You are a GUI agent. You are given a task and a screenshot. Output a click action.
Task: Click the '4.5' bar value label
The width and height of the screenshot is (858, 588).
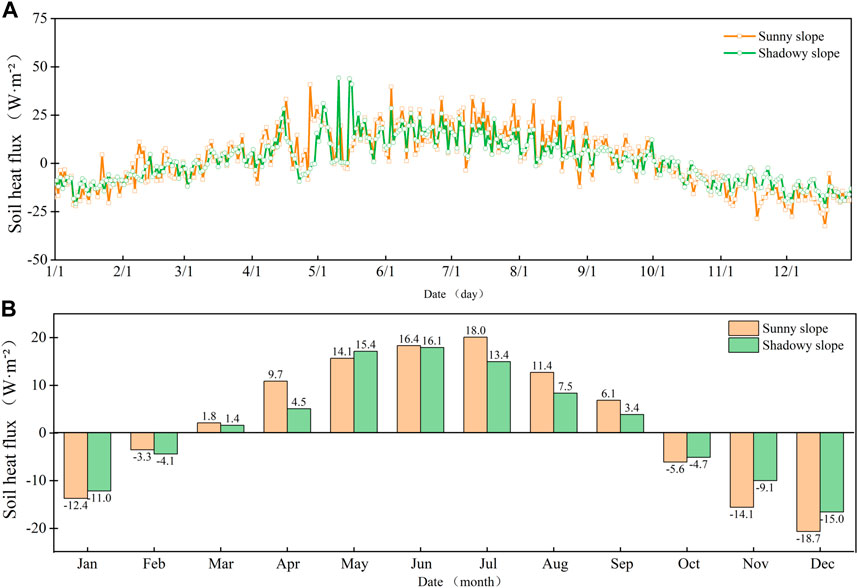click(x=299, y=402)
